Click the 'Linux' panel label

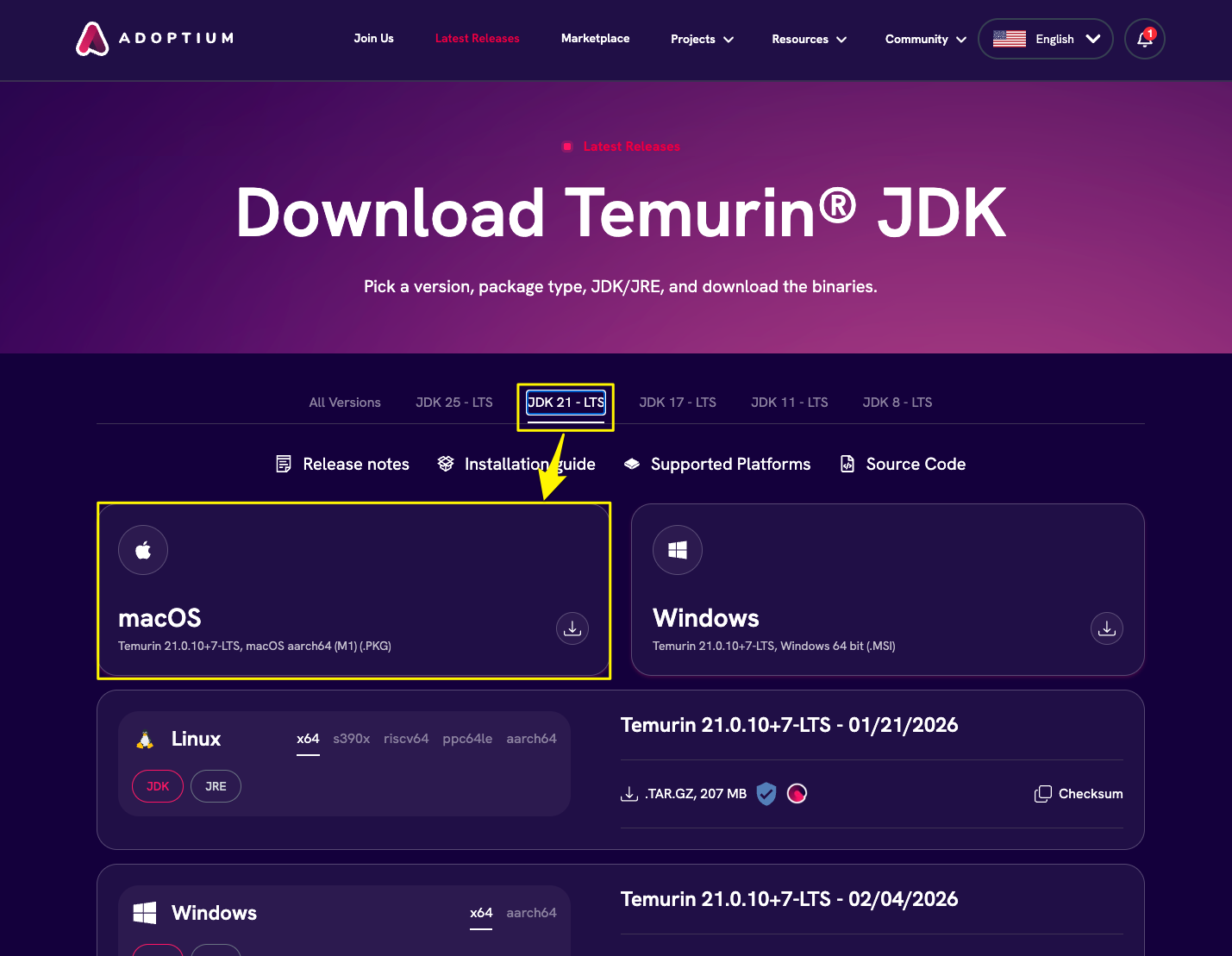coord(196,739)
